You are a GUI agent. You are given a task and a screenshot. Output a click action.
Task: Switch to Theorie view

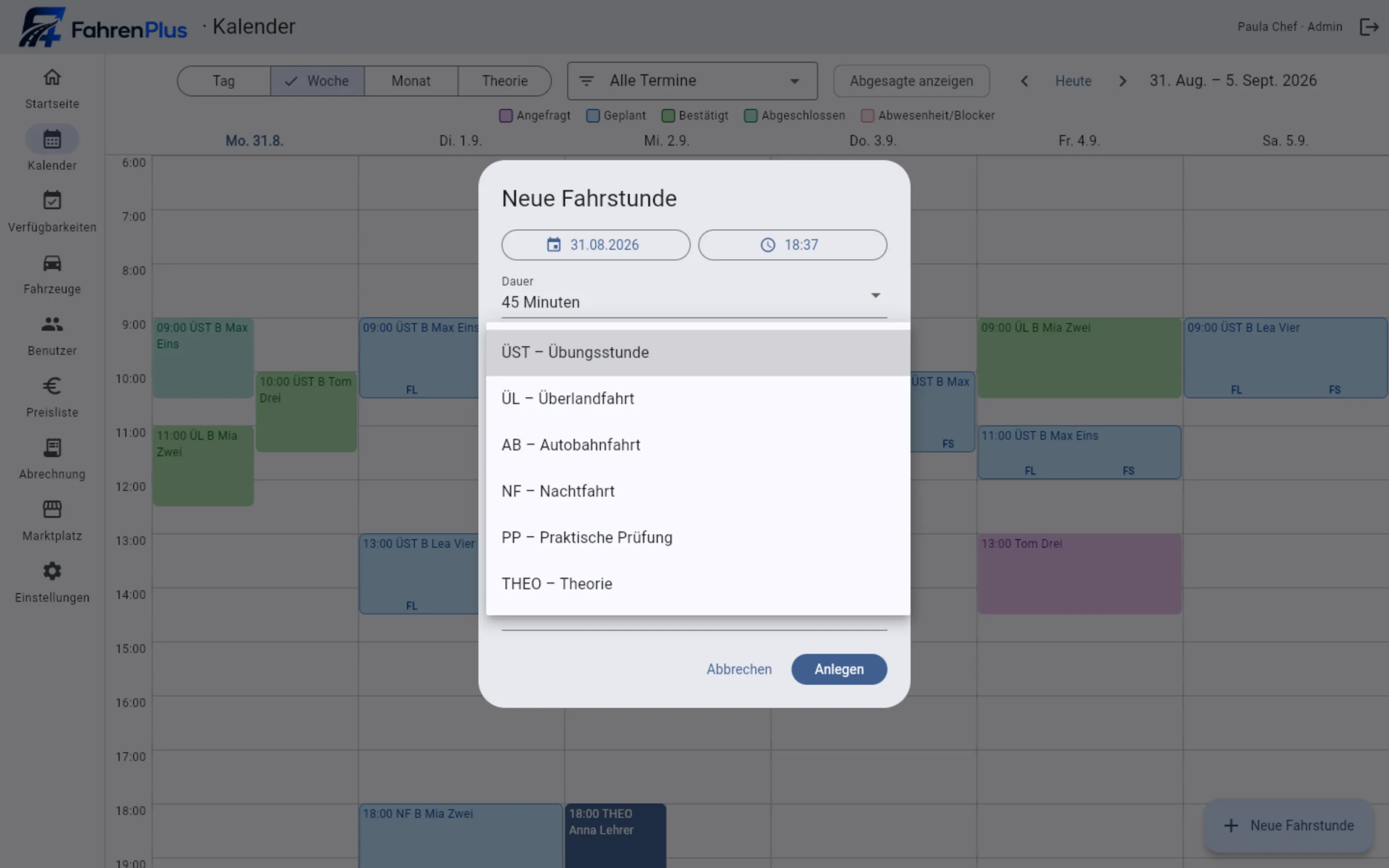click(504, 81)
